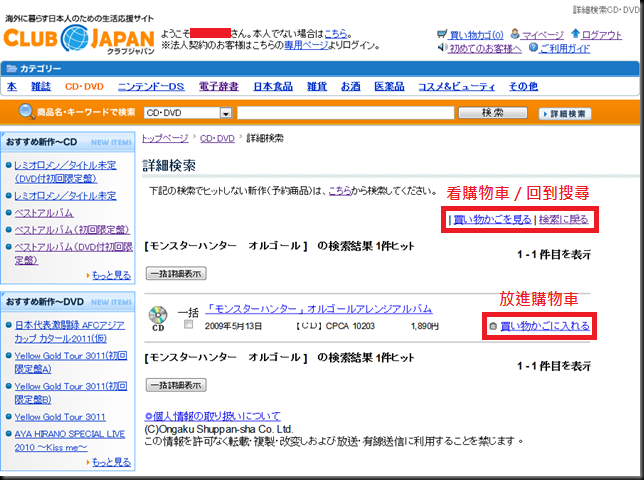The image size is (644, 480).
Task: Click the 詳細検索 advanced search button
Action: coord(565,114)
